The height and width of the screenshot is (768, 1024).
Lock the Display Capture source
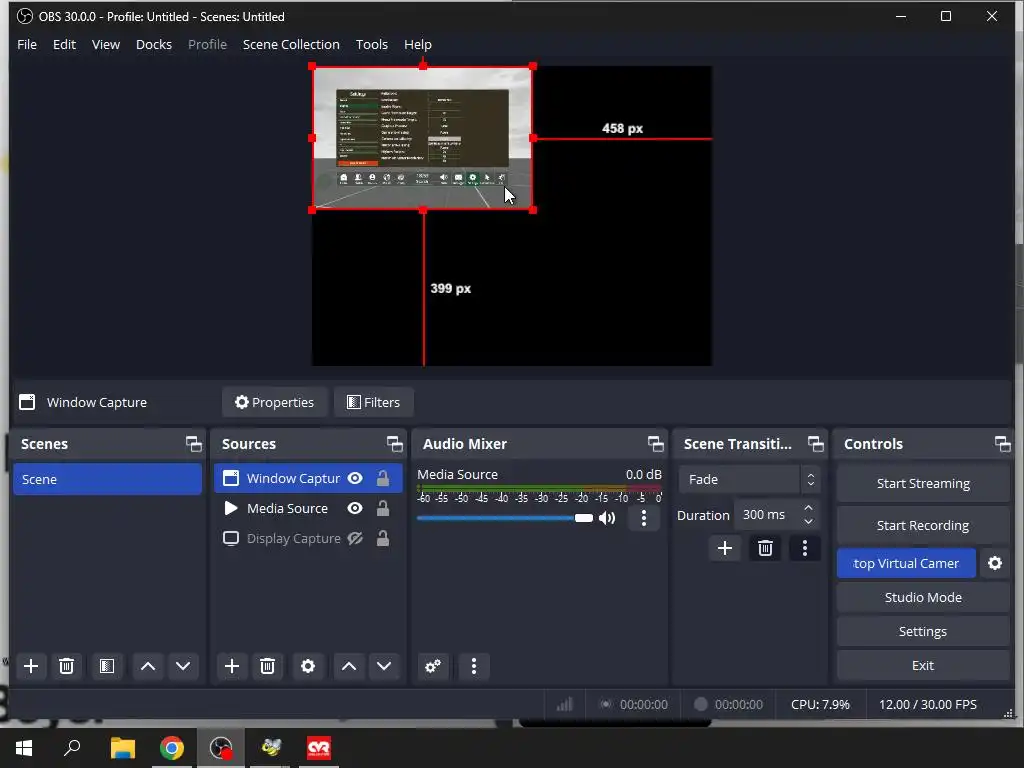(383, 538)
